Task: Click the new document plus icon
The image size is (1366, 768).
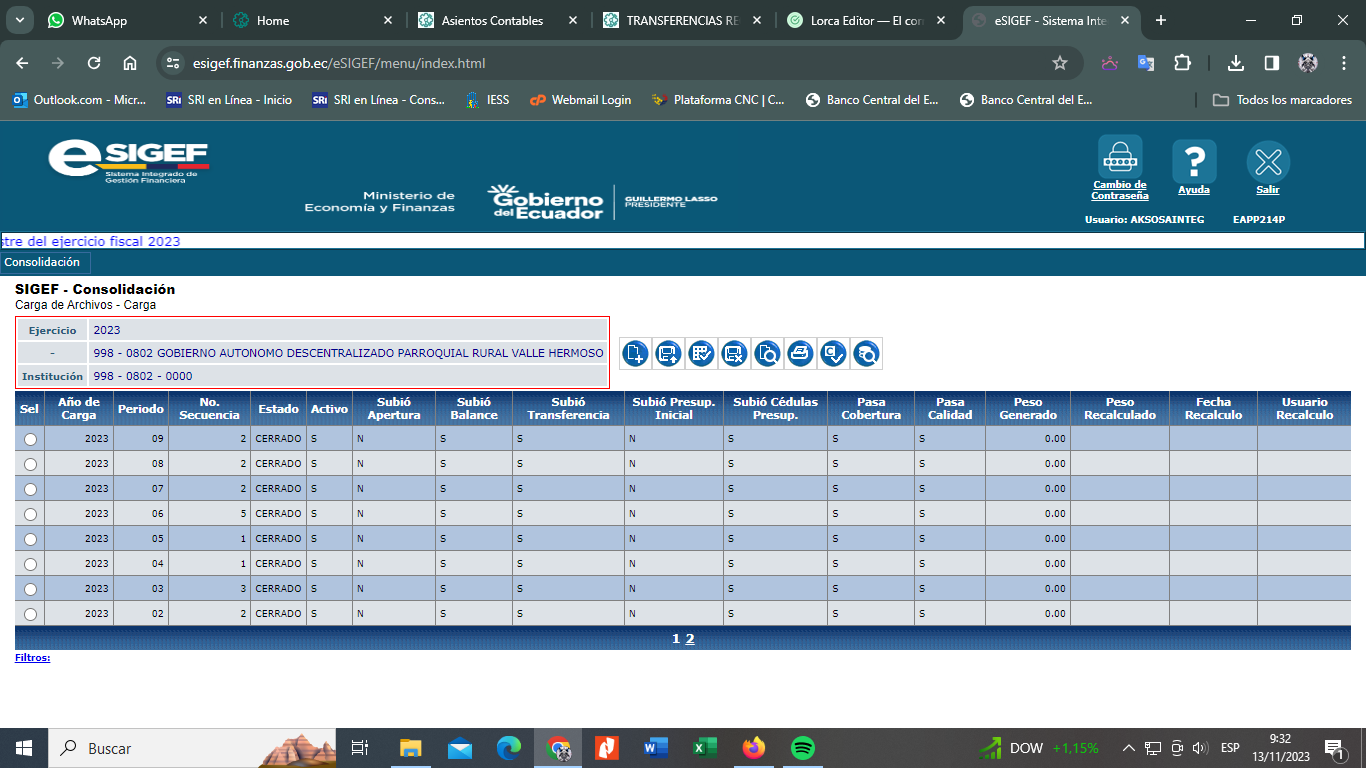Action: click(635, 353)
